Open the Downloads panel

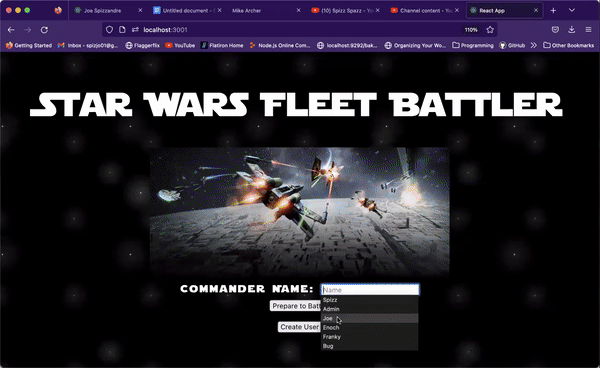[572, 30]
